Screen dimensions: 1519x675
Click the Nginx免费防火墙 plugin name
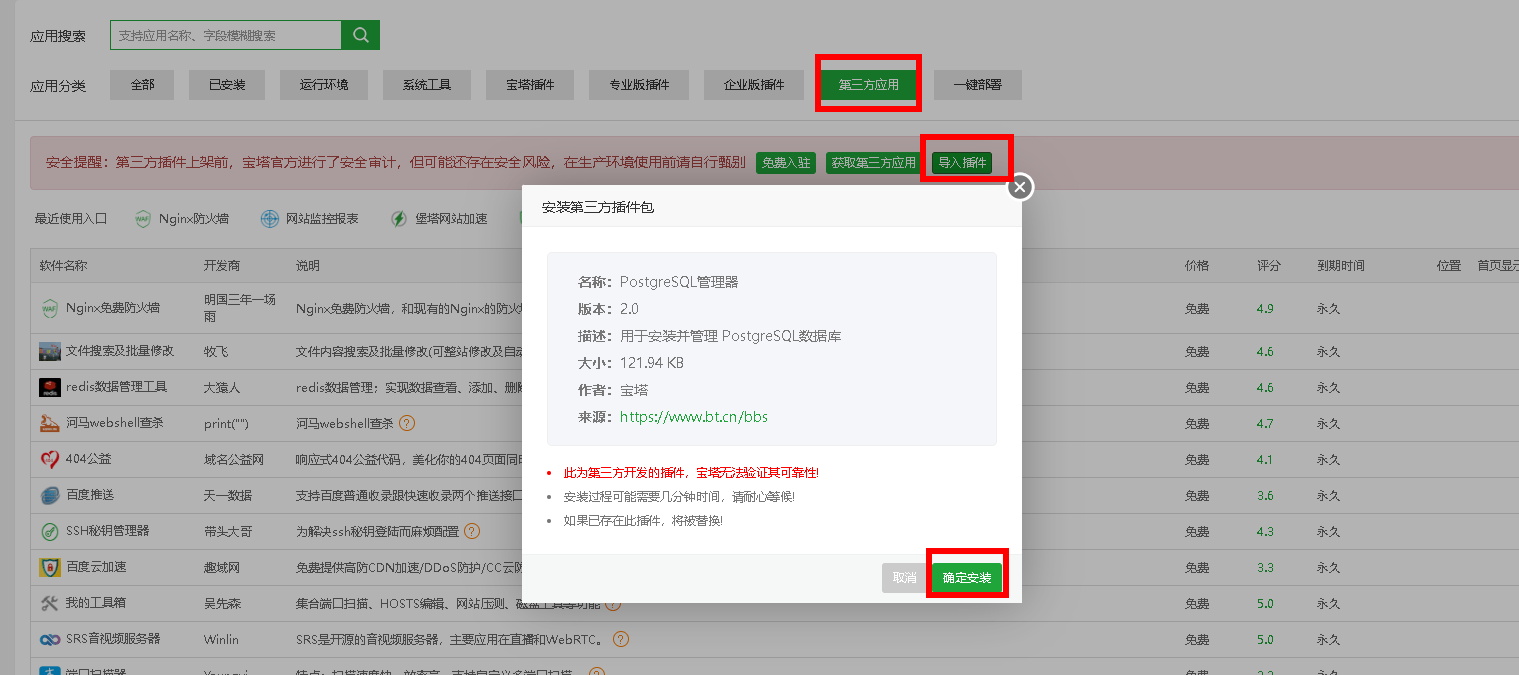(x=113, y=309)
